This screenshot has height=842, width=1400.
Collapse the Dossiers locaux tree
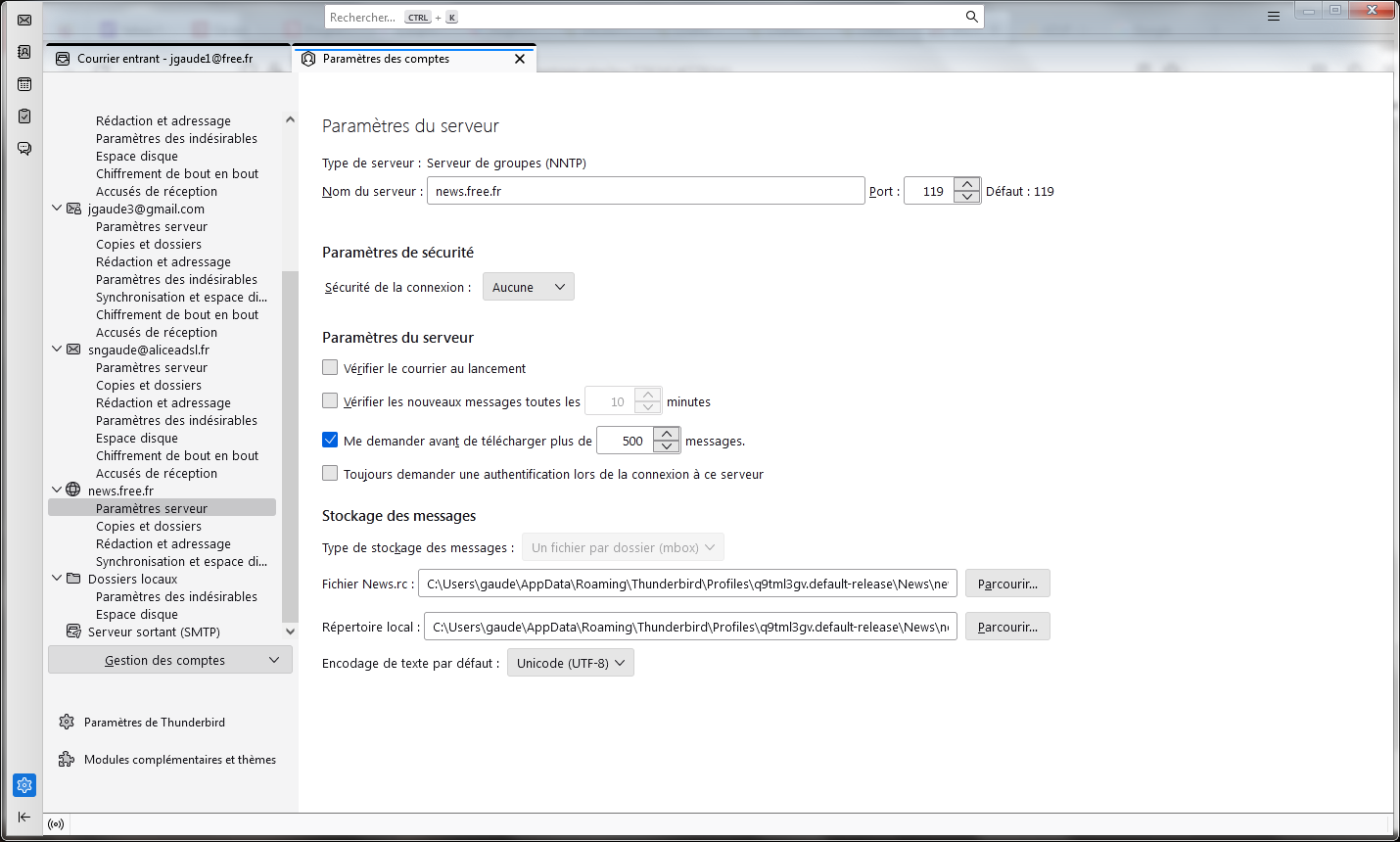(57, 578)
